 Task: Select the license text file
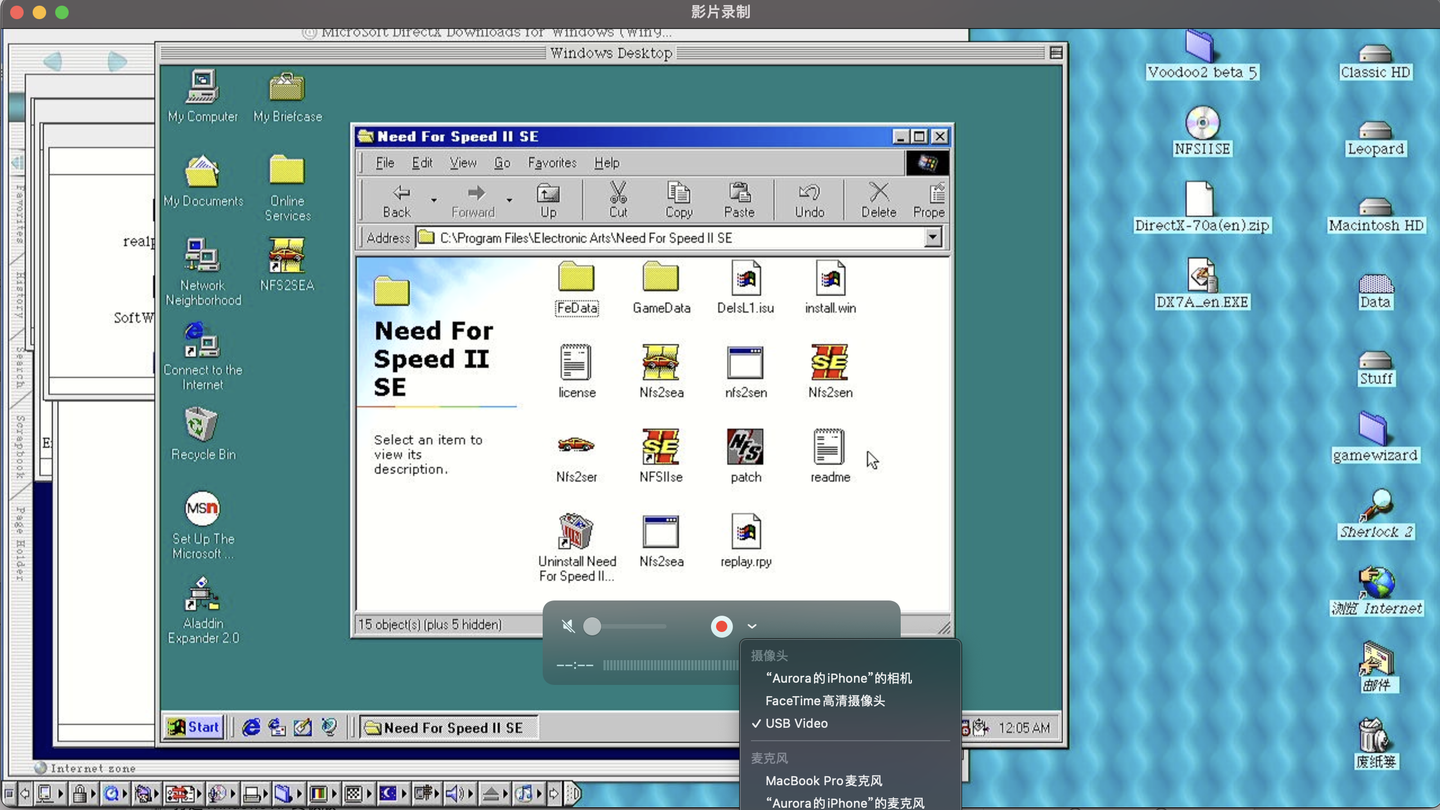[576, 371]
